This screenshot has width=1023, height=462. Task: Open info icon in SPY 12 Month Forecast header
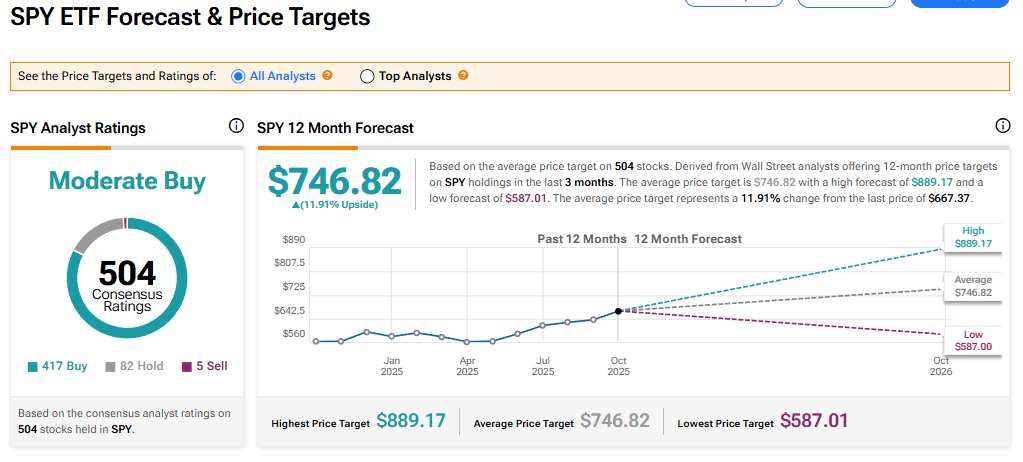click(x=1003, y=126)
